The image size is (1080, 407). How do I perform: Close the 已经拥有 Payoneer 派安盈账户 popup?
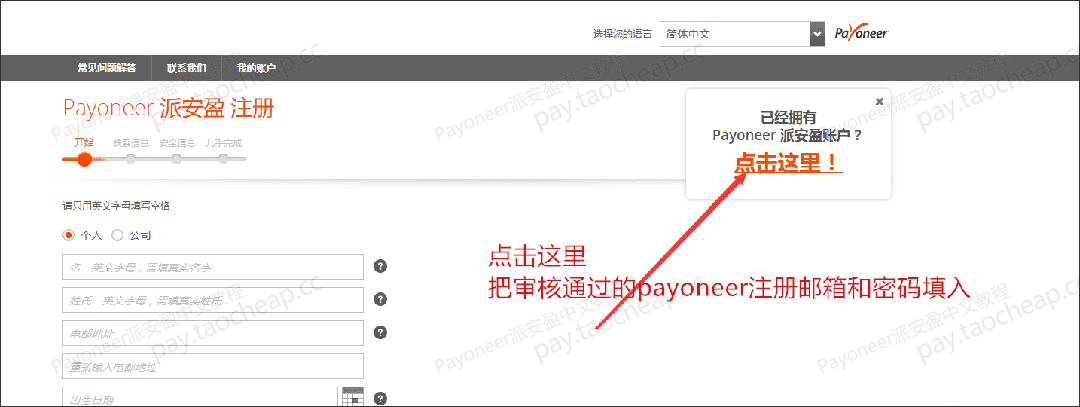(x=879, y=101)
